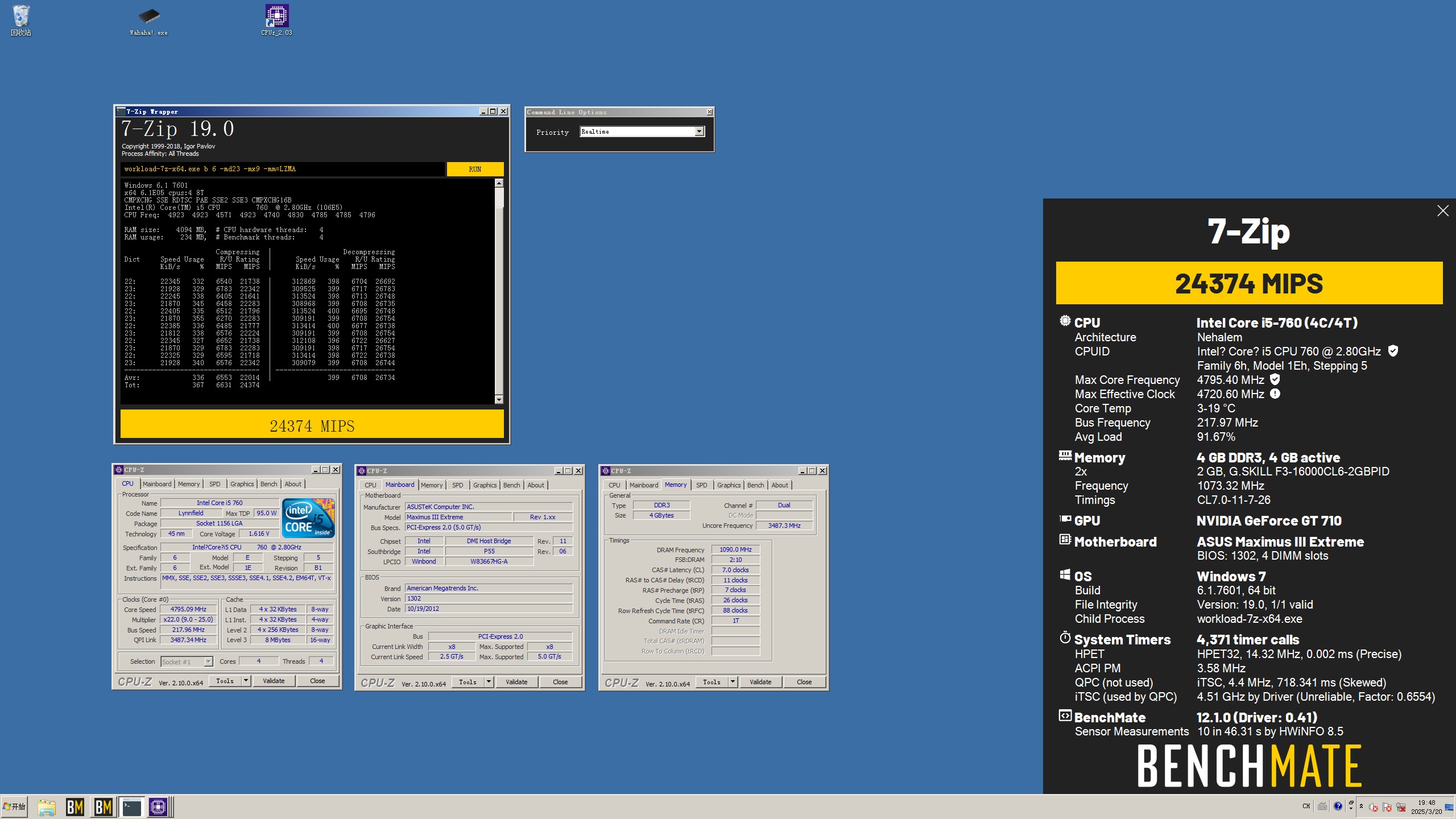This screenshot has height=819, width=1456.
Task: Click the BenchMate taskbar icon beside File Explorer
Action: click(75, 806)
